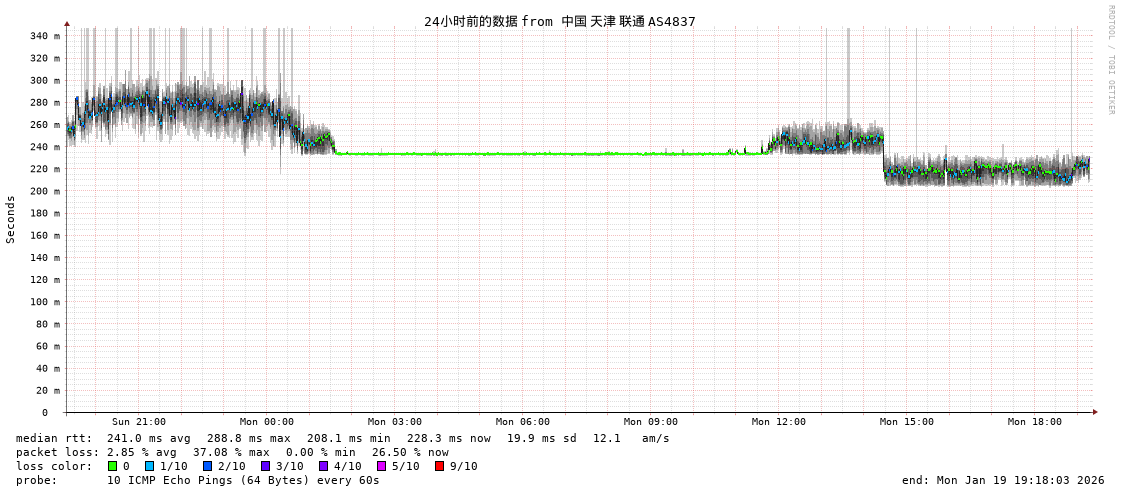Click the Mon 09:00 time axis label

(651, 422)
